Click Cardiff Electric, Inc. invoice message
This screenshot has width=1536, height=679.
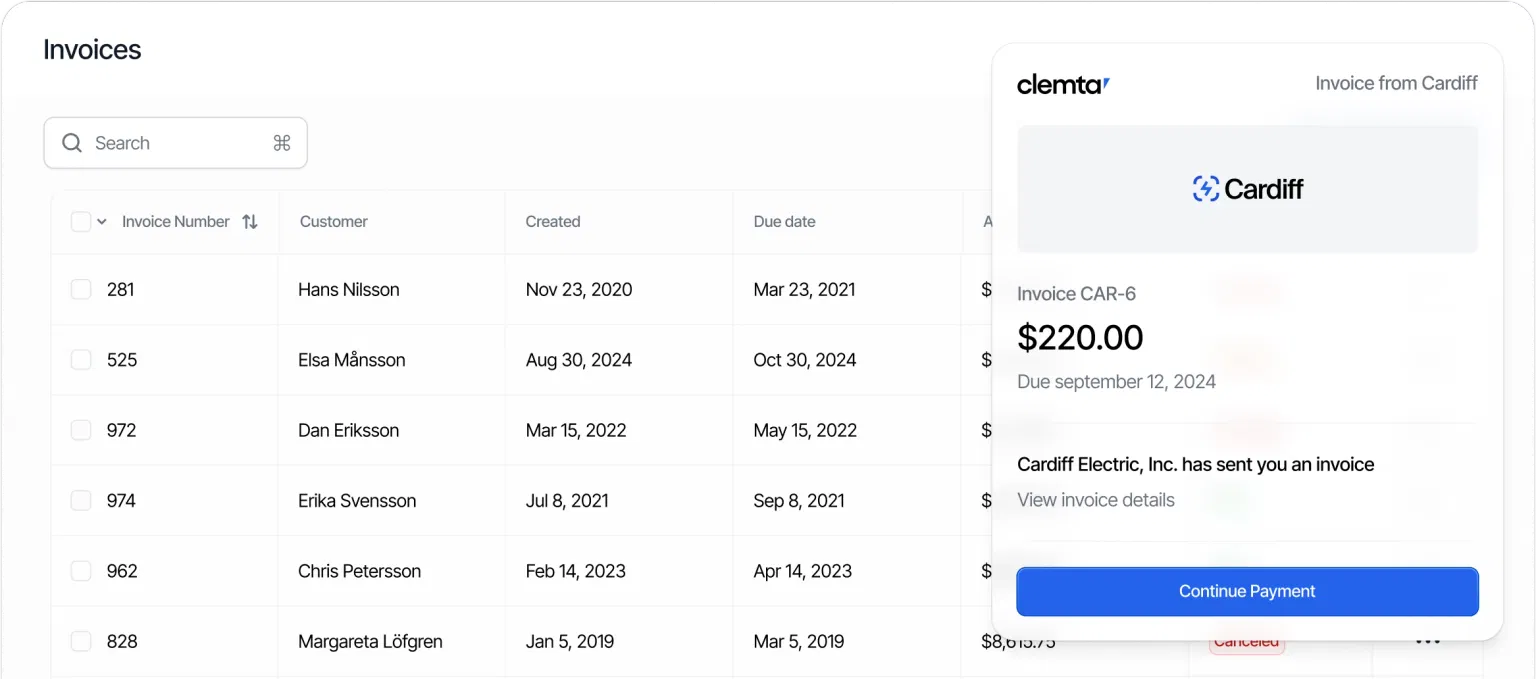tap(1195, 464)
